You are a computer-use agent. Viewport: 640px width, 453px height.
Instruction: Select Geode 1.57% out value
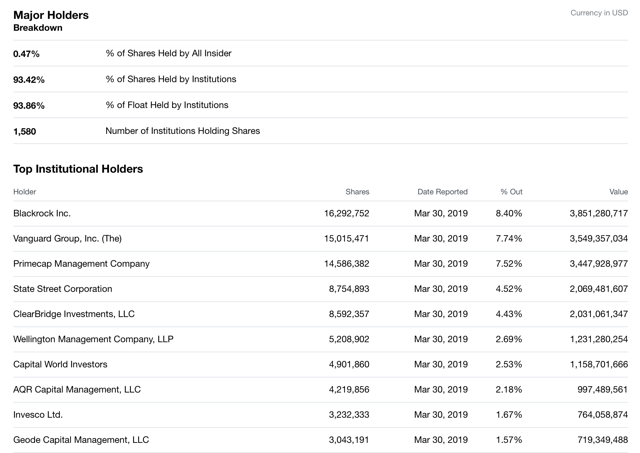click(509, 440)
